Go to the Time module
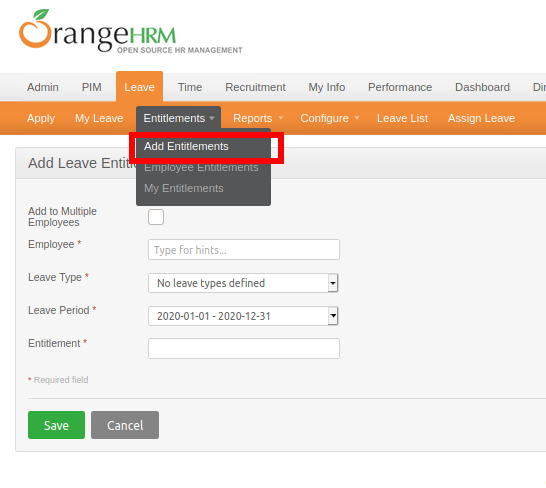This screenshot has width=546, height=488. 190,87
